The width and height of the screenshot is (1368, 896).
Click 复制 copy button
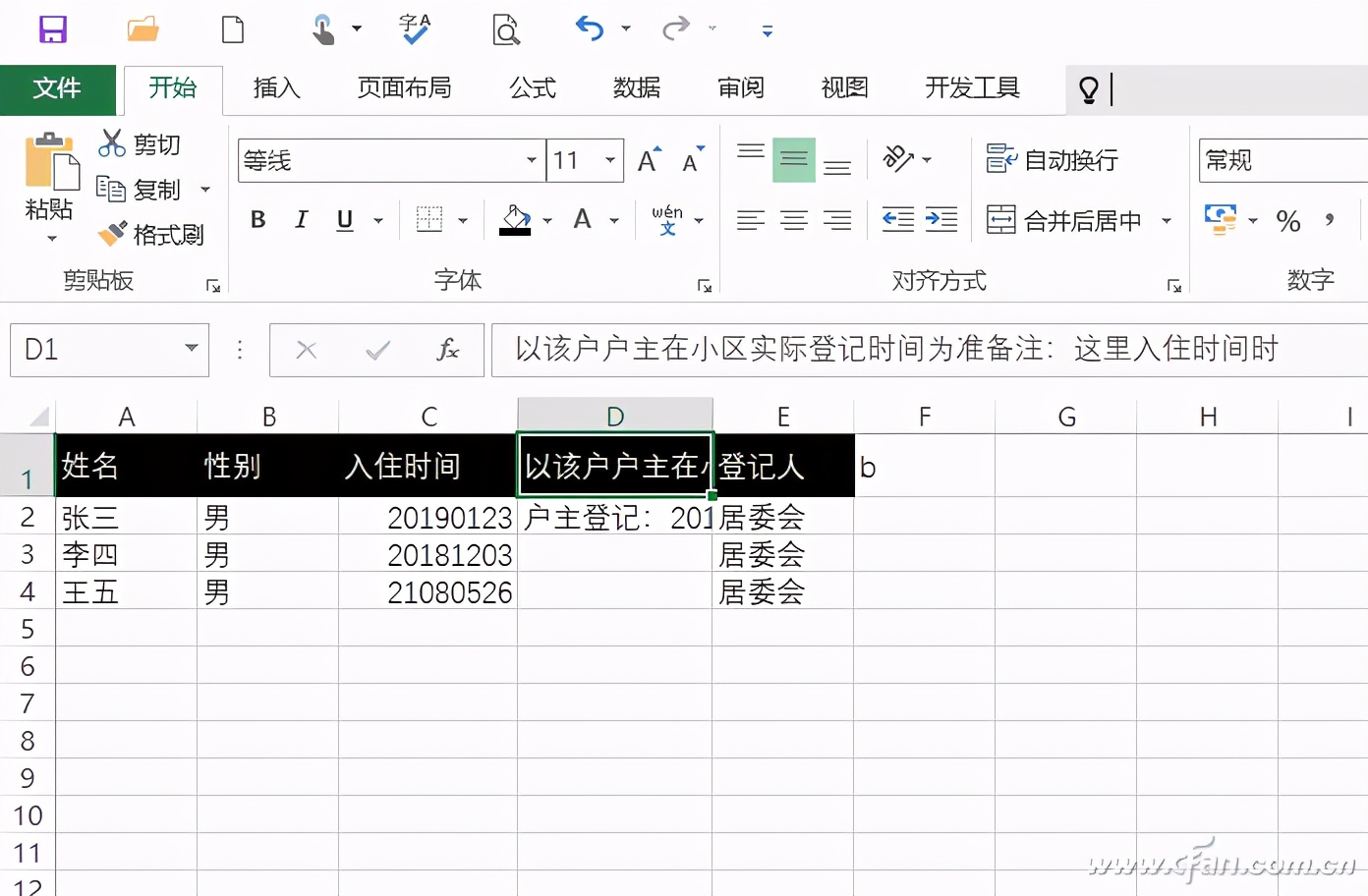pos(140,189)
